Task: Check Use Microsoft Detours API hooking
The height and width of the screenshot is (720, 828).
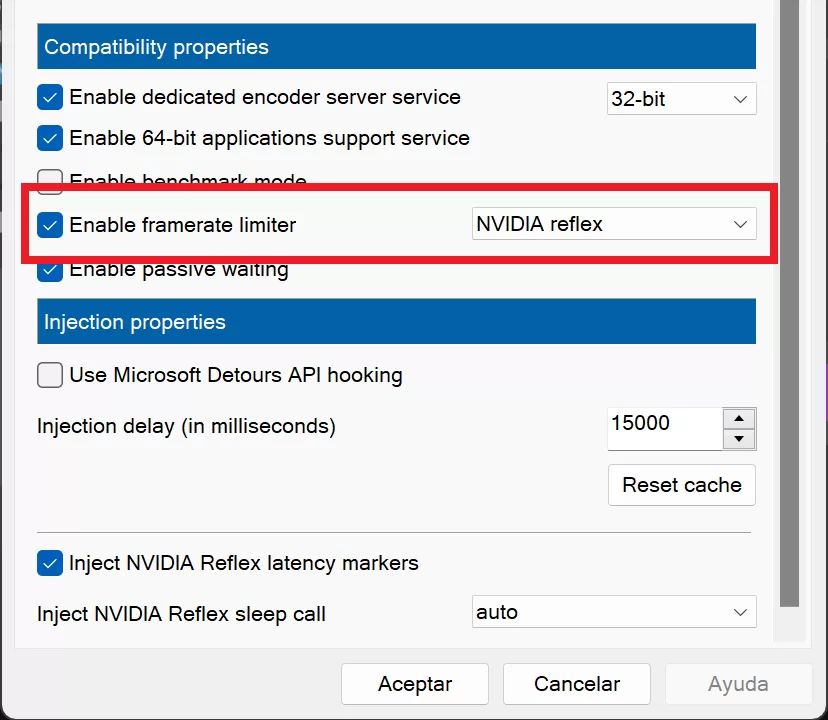Action: click(50, 375)
